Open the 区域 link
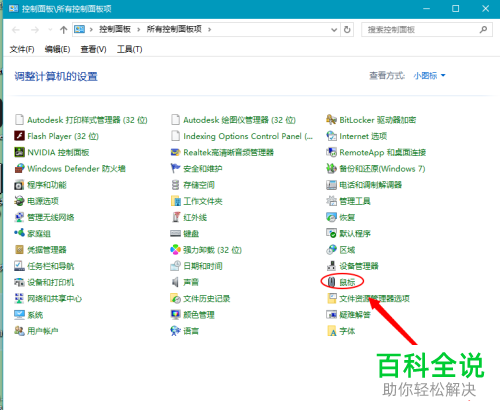The image size is (500, 410). [x=347, y=250]
